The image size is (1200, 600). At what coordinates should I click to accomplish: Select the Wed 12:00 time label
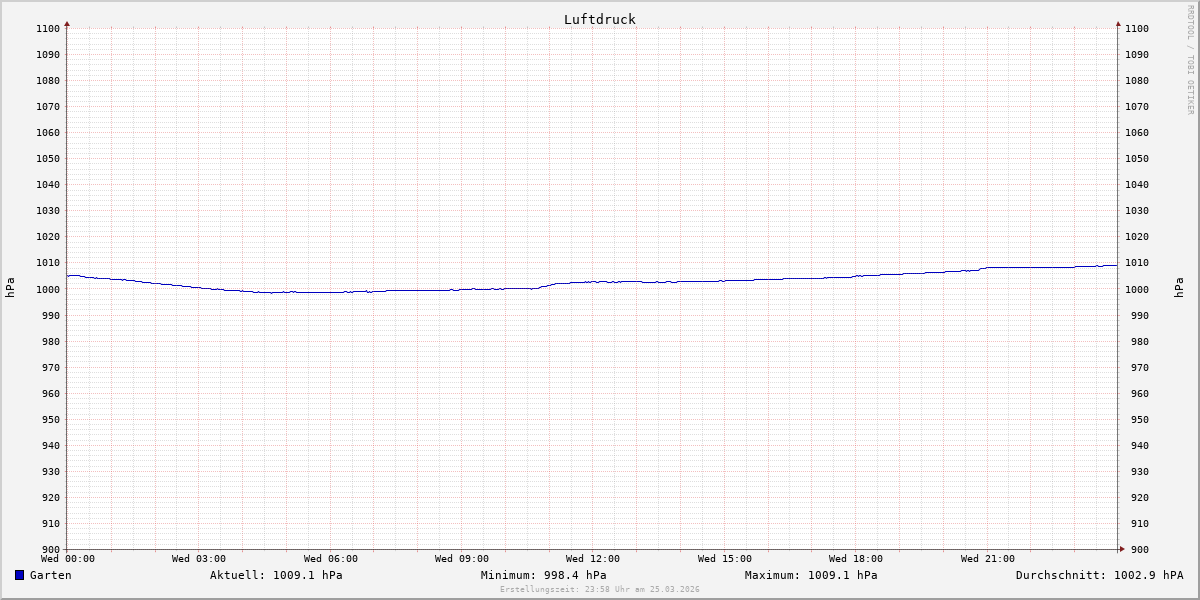[x=593, y=559]
